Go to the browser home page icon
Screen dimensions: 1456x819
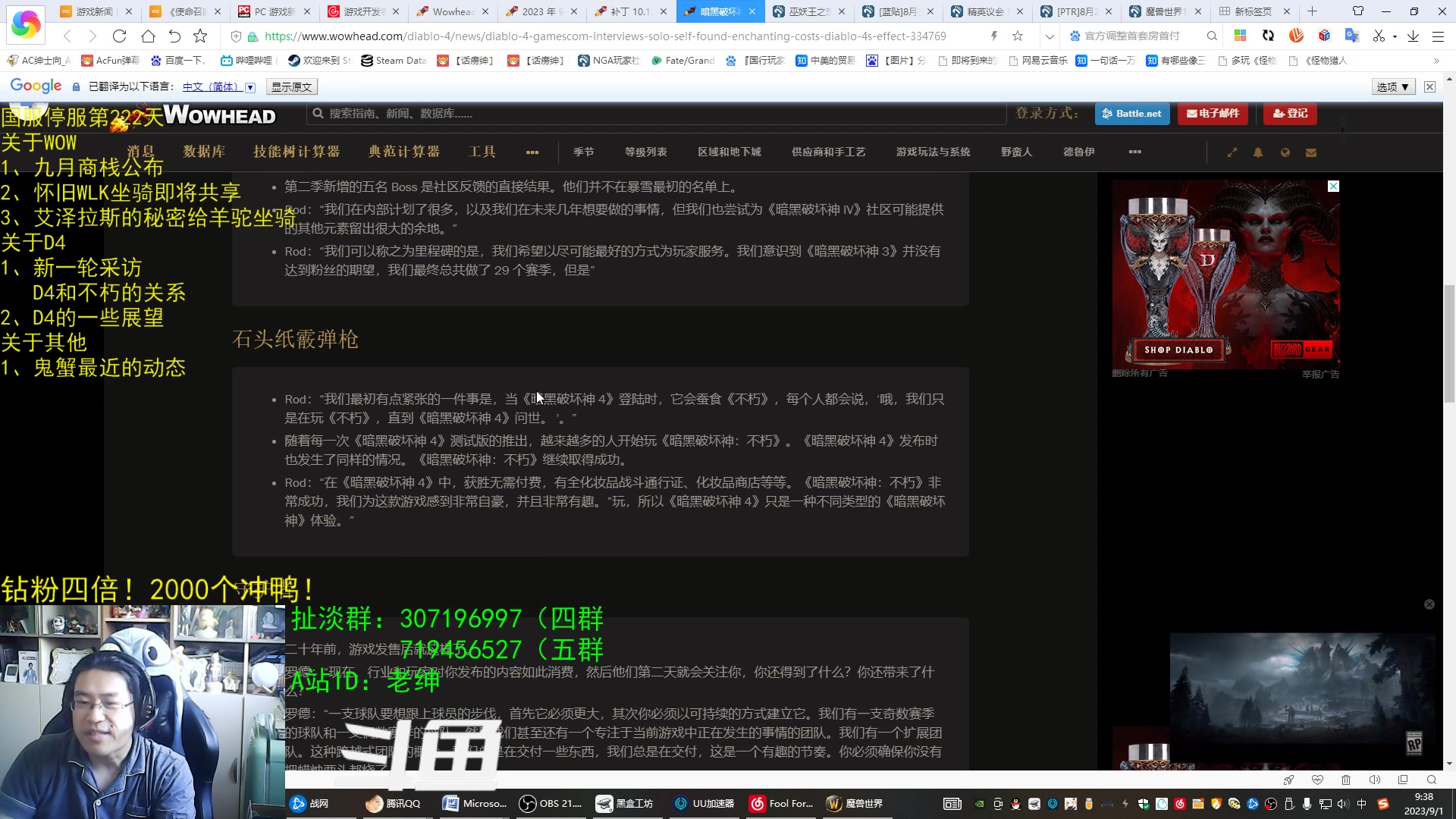coord(148,36)
